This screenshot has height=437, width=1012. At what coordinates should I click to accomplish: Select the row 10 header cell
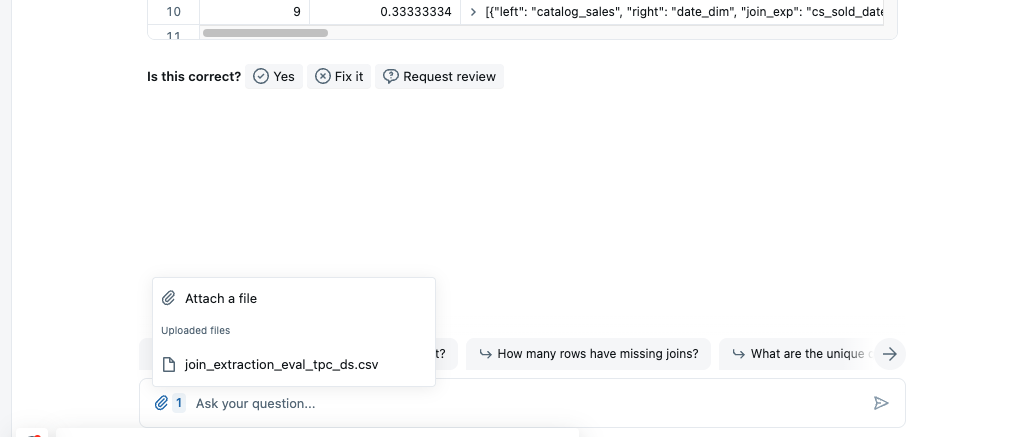(173, 11)
